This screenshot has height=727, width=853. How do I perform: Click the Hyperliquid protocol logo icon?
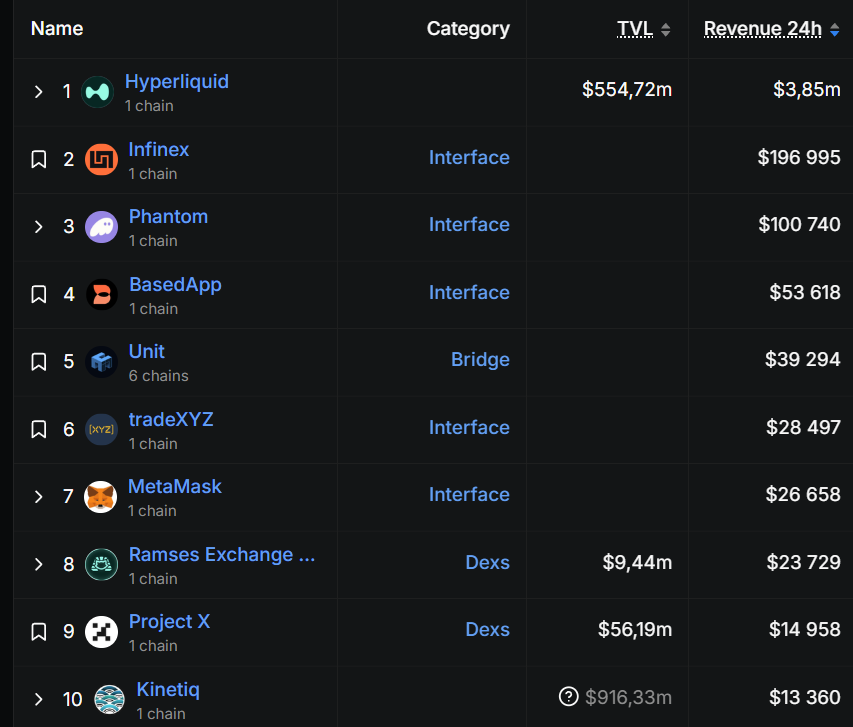(97, 92)
